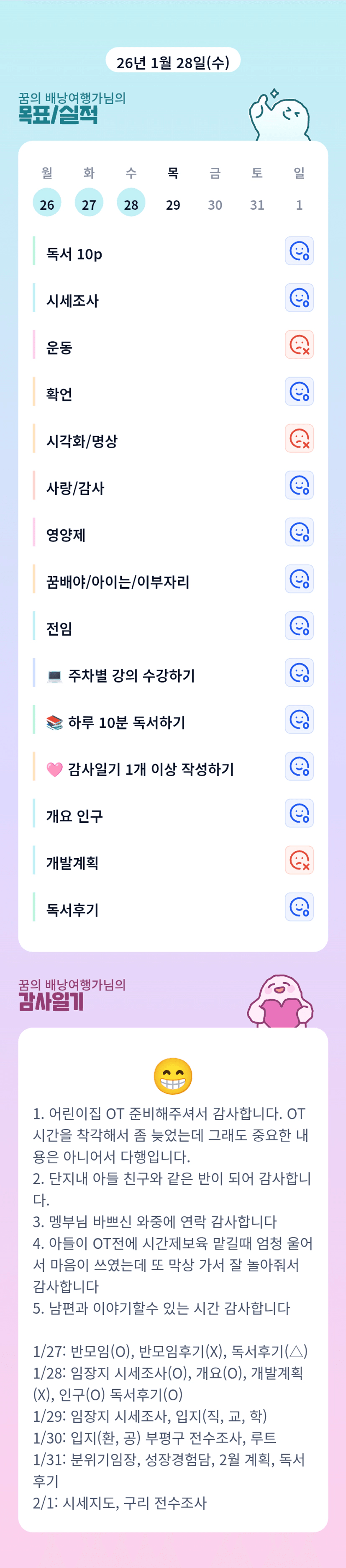Toggle the 전임 goal status face
This screenshot has height=1568, width=346.
(x=299, y=626)
